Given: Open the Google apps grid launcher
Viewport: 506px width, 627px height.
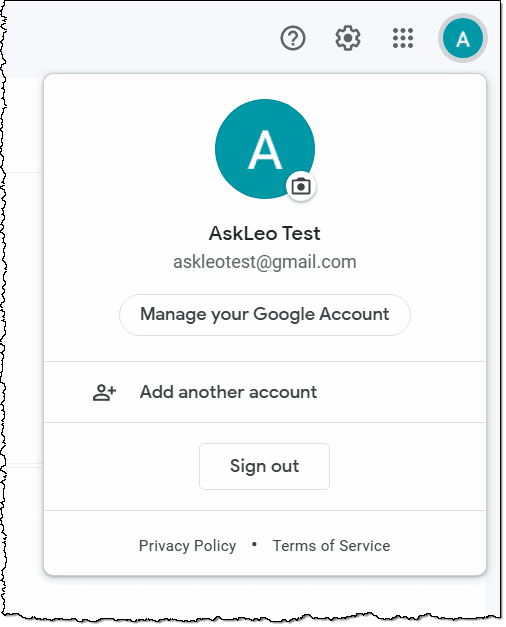Looking at the screenshot, I should (403, 38).
